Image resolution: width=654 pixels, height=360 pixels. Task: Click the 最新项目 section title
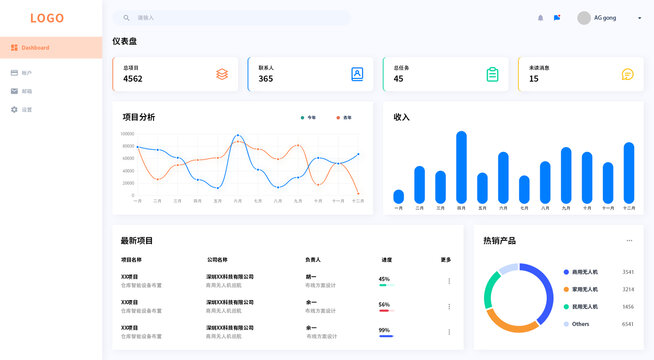pos(137,240)
